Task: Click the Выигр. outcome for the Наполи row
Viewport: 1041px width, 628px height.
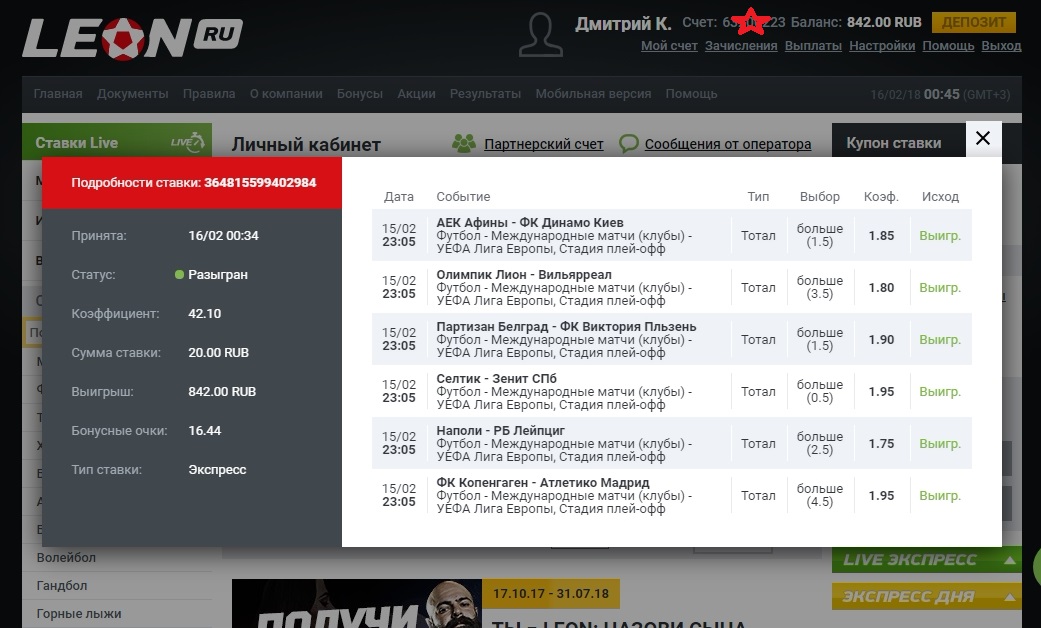Action: pos(940,443)
